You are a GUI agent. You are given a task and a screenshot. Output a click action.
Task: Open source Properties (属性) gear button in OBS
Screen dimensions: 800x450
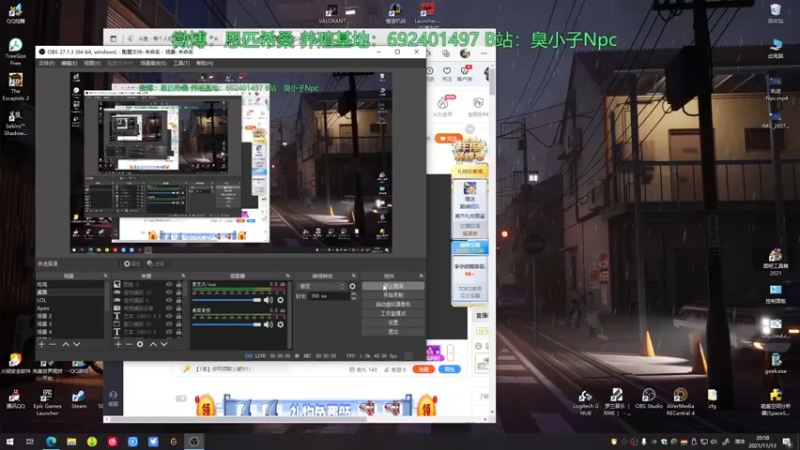132,264
